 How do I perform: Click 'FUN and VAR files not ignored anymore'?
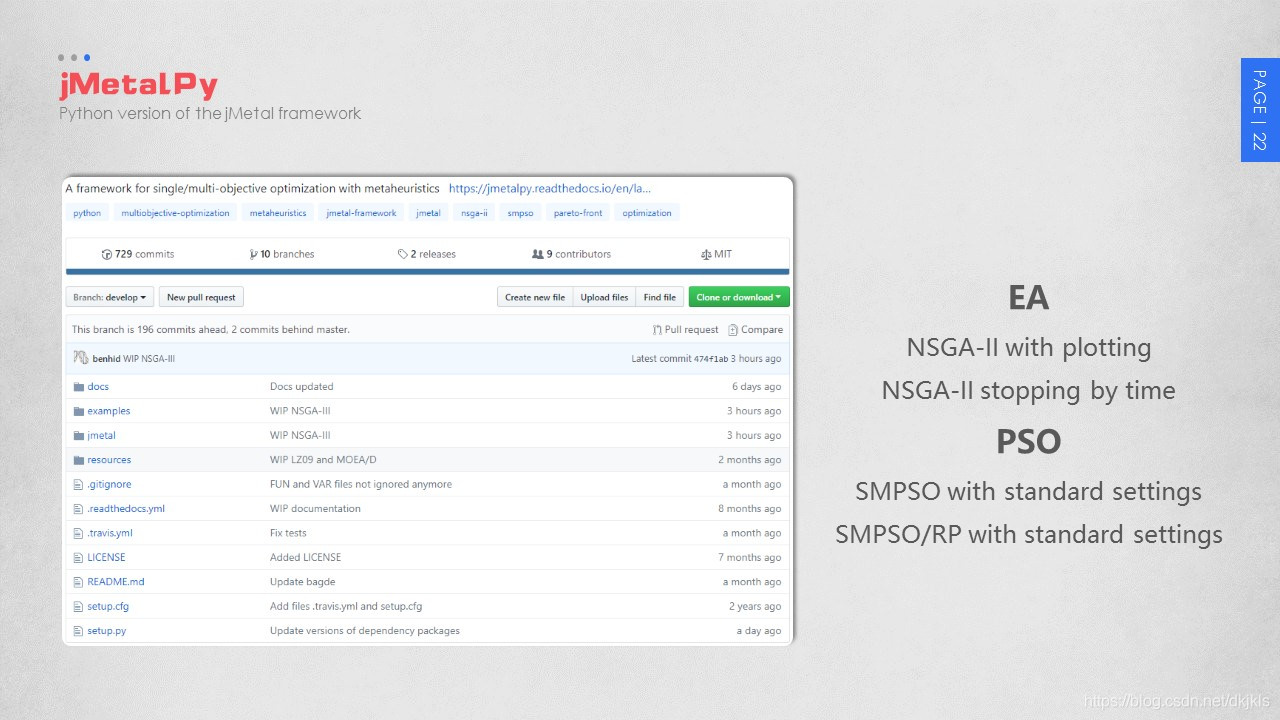tap(361, 484)
